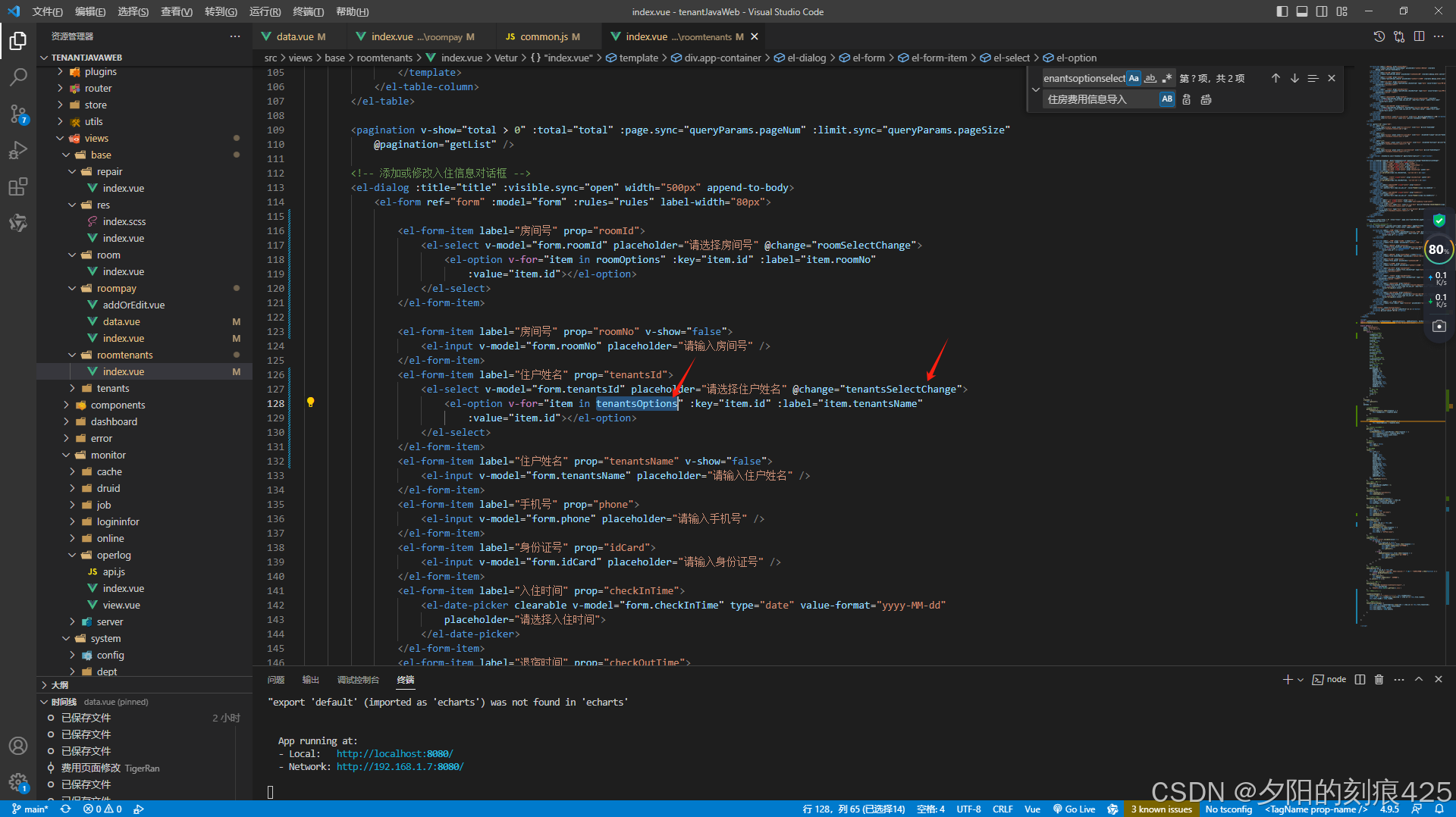Open http://localhost:8080/ link in terminal
The image size is (1456, 817).
[394, 753]
